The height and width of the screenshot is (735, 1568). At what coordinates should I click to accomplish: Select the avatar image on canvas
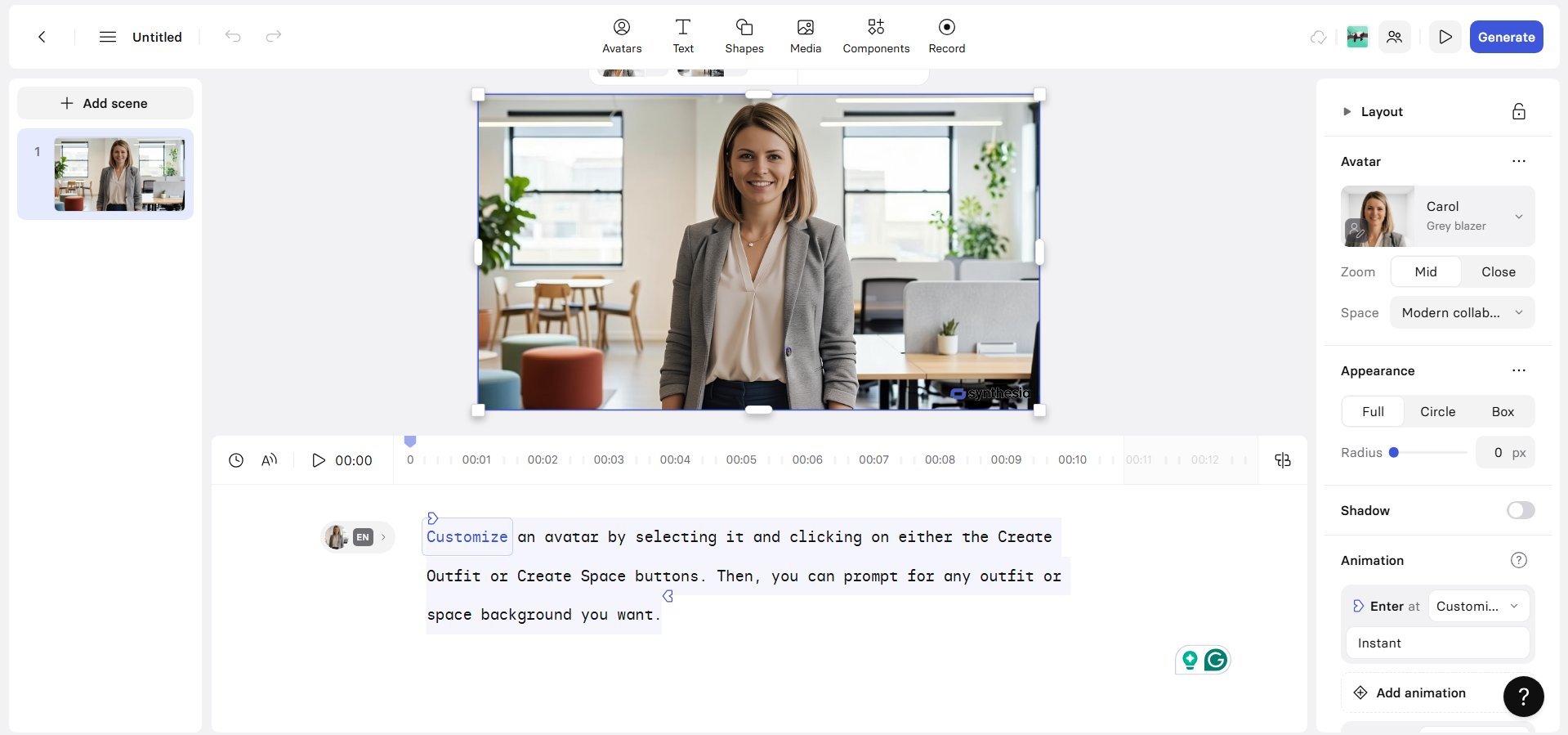tap(758, 253)
